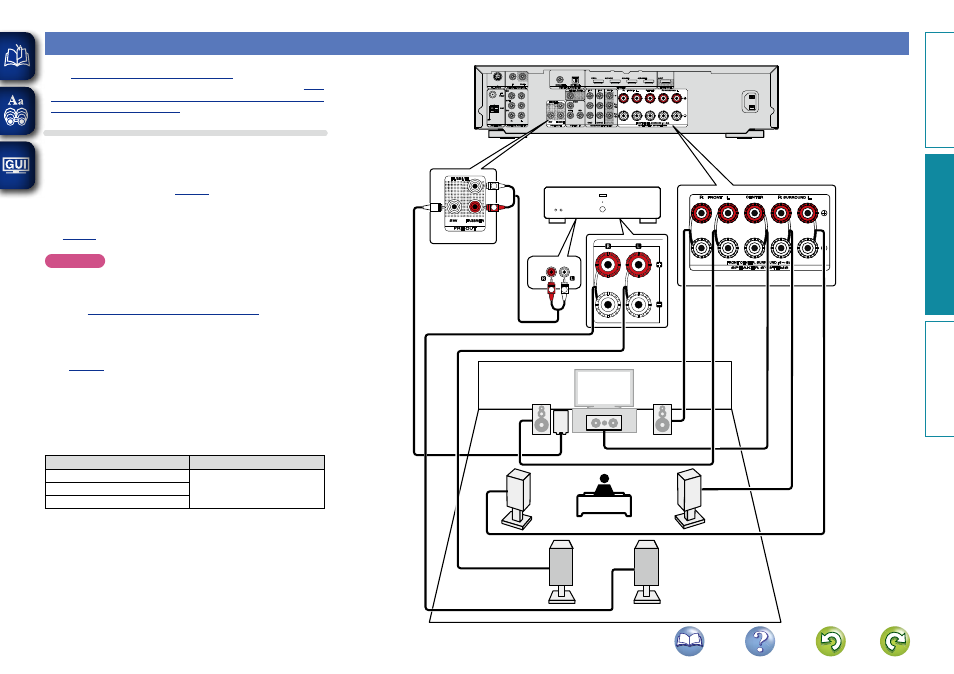This screenshot has width=954, height=674.
Task: Go forward using the green clockwise arrow
Action: pyautogui.click(x=895, y=641)
